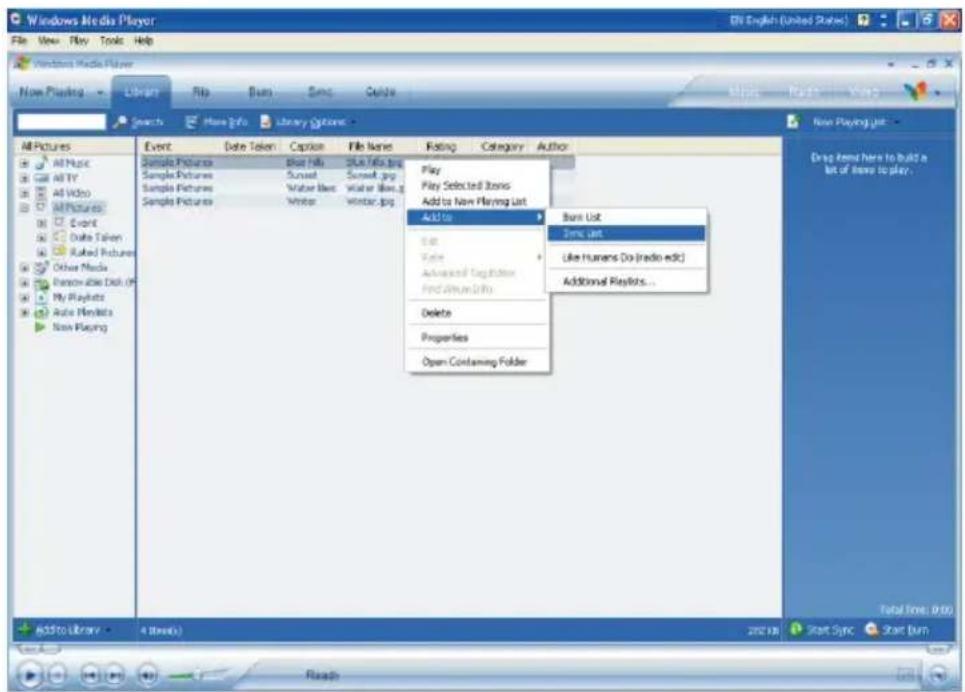This screenshot has width=965, height=692.
Task: Expand the Event tree node
Action: point(42,223)
